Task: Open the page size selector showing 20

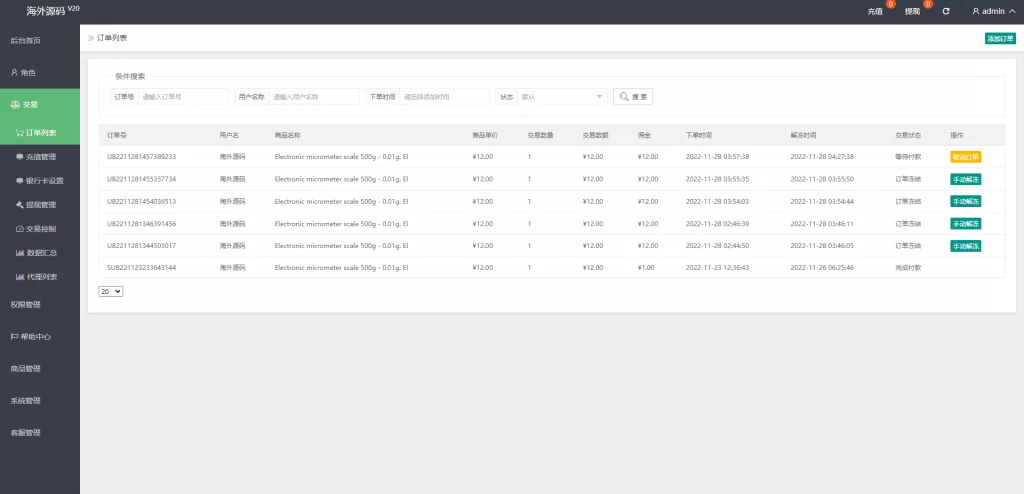Action: [111, 291]
